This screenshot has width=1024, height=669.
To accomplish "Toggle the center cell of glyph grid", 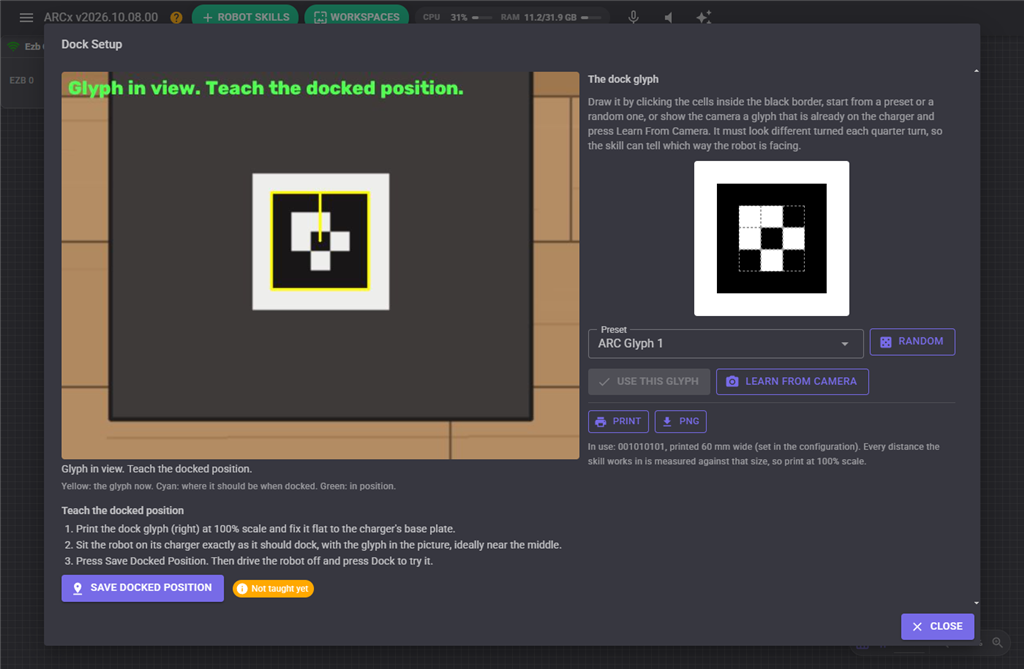I will (x=772, y=238).
